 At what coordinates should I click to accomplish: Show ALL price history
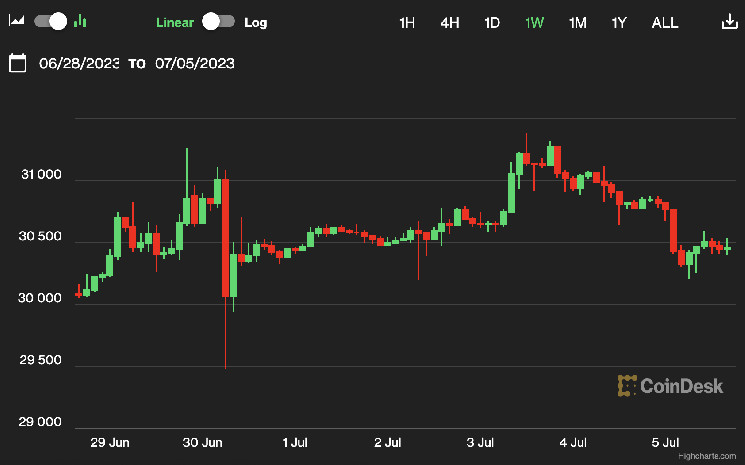[664, 22]
